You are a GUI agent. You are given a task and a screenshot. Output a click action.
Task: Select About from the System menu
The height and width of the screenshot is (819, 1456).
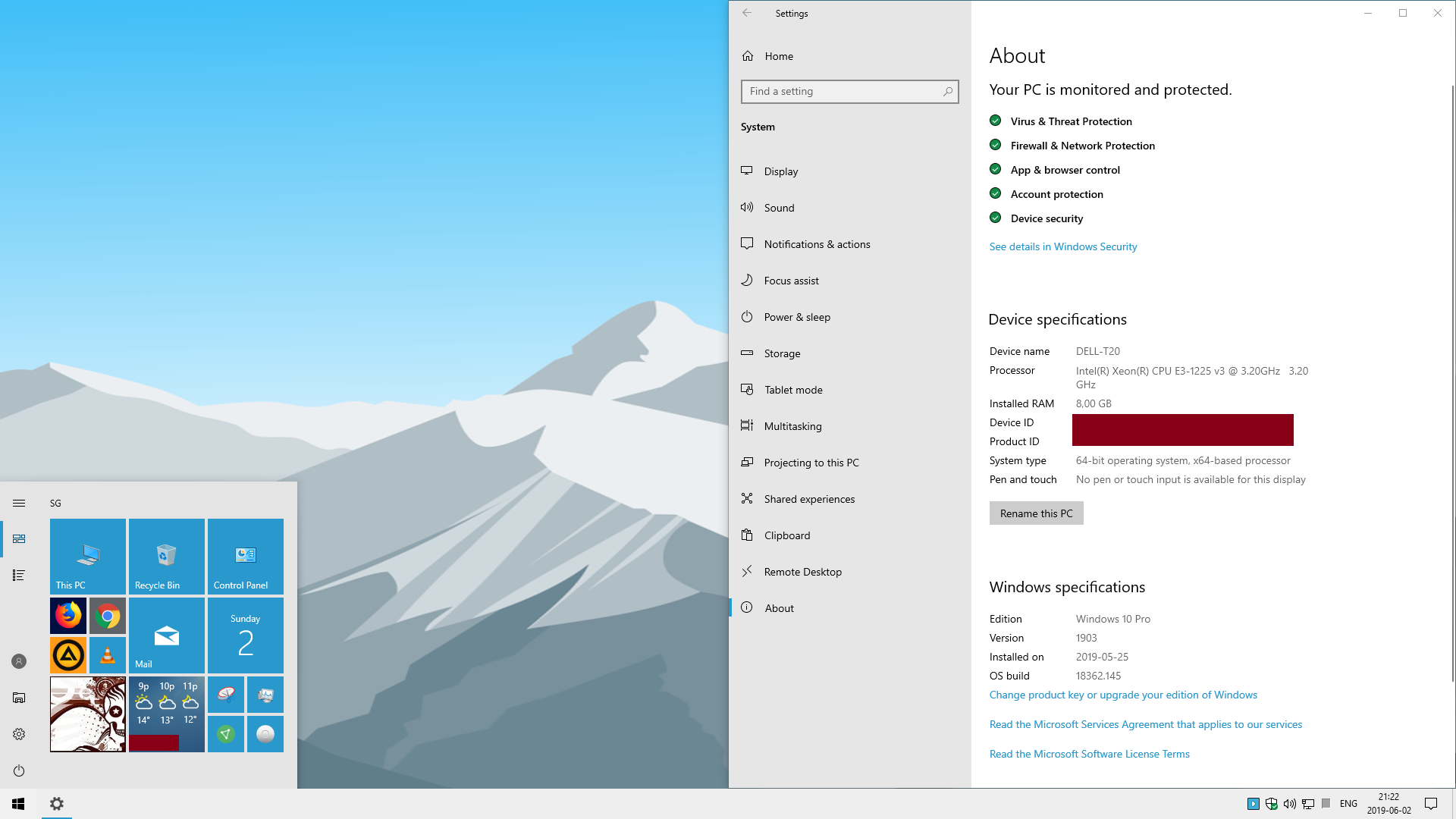pos(779,608)
